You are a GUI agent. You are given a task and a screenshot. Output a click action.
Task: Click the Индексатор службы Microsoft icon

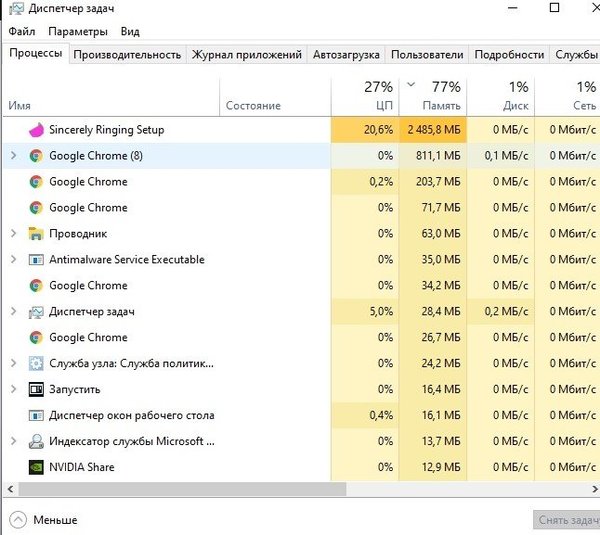[x=36, y=441]
